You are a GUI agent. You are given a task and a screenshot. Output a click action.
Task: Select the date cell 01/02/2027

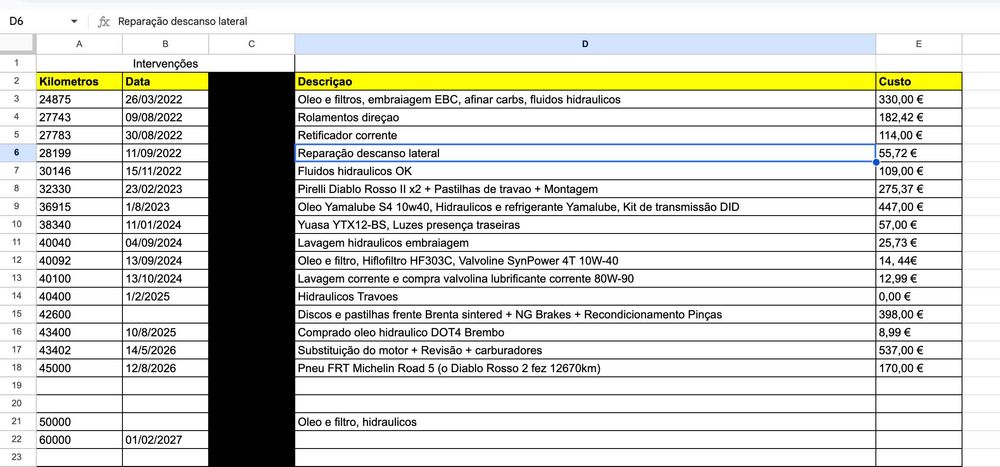tap(165, 440)
